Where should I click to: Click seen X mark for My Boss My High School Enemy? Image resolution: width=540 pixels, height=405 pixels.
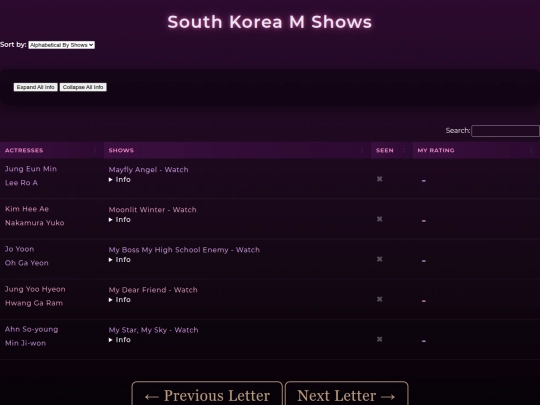(380, 259)
